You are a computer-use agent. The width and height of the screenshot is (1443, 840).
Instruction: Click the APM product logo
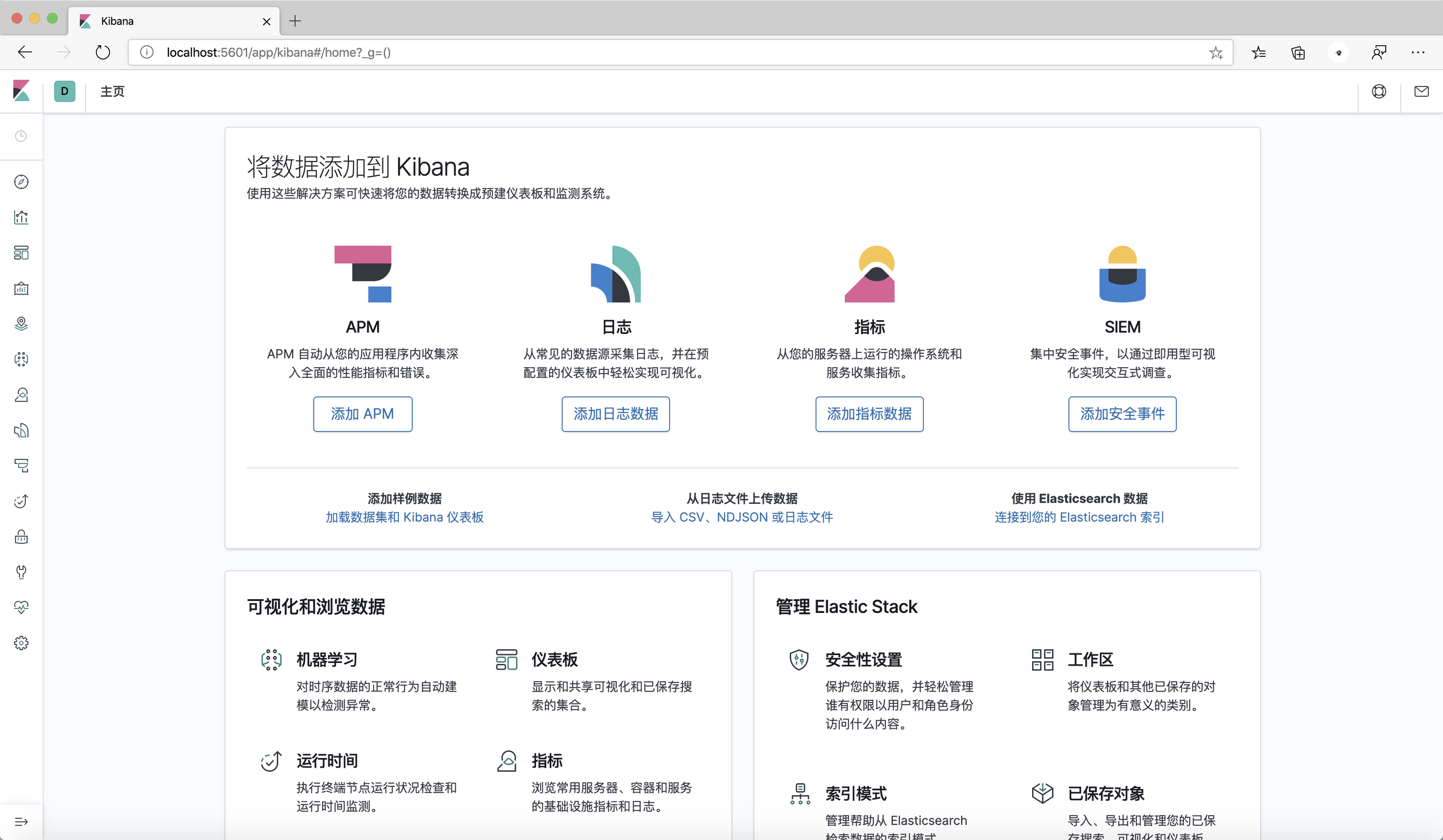363,273
